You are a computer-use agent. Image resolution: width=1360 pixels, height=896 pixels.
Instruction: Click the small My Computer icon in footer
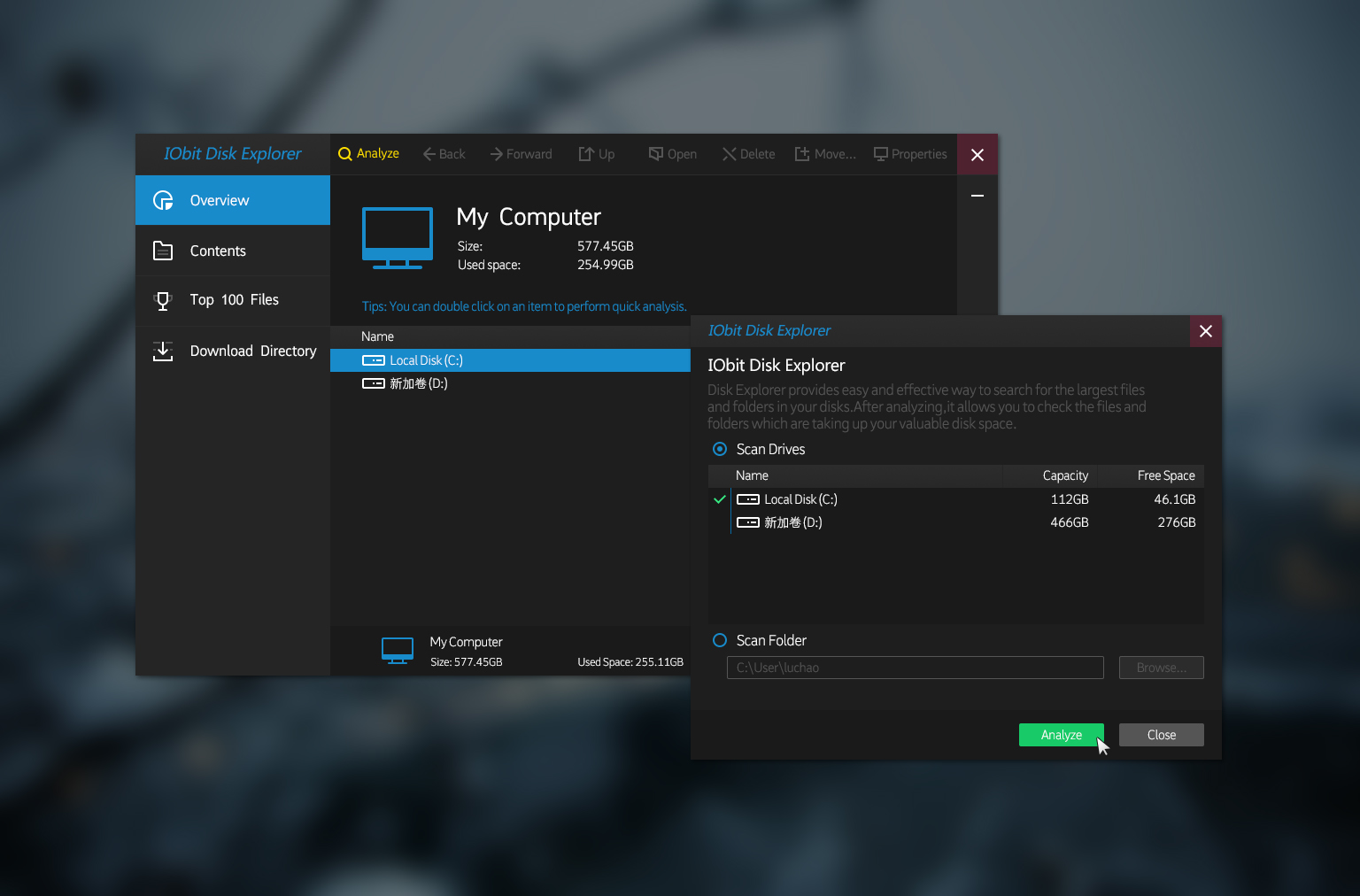pos(398,651)
